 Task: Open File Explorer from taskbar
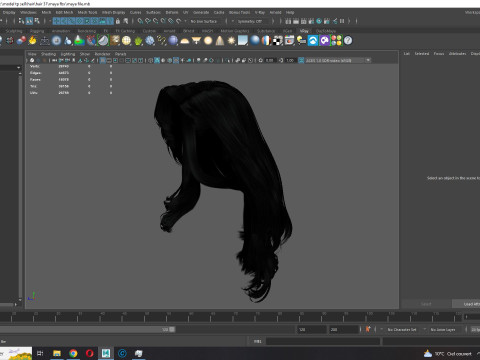(57, 353)
